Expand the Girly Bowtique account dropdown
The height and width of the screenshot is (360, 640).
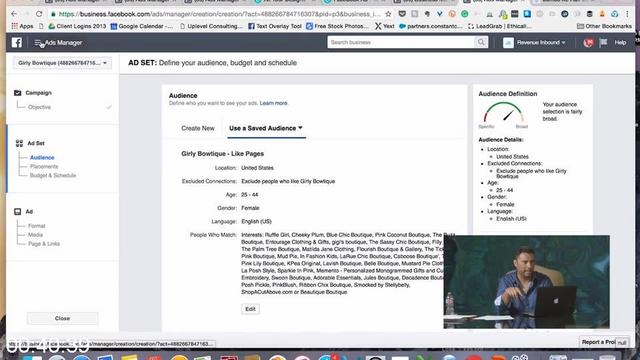pyautogui.click(x=62, y=63)
